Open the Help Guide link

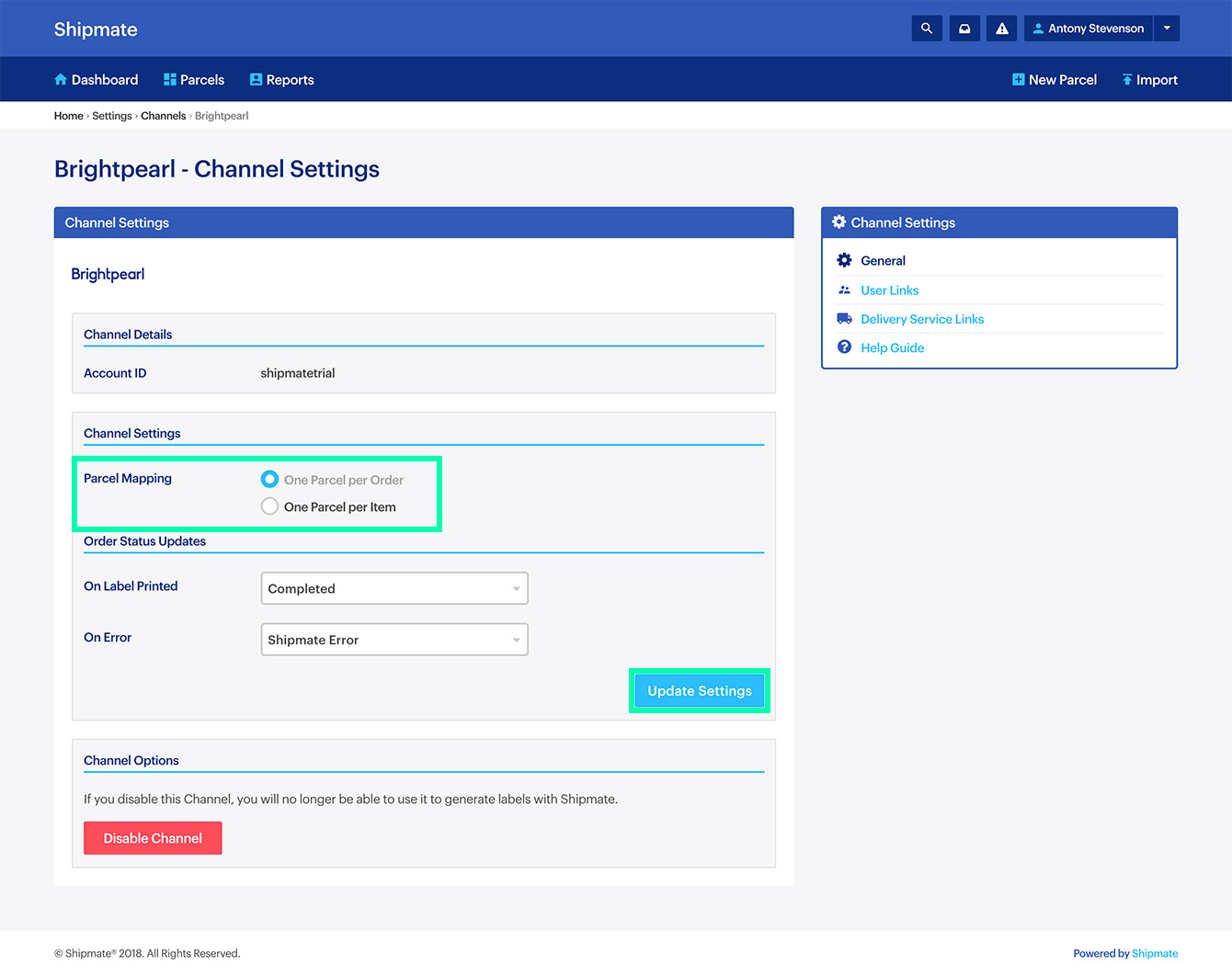(893, 348)
